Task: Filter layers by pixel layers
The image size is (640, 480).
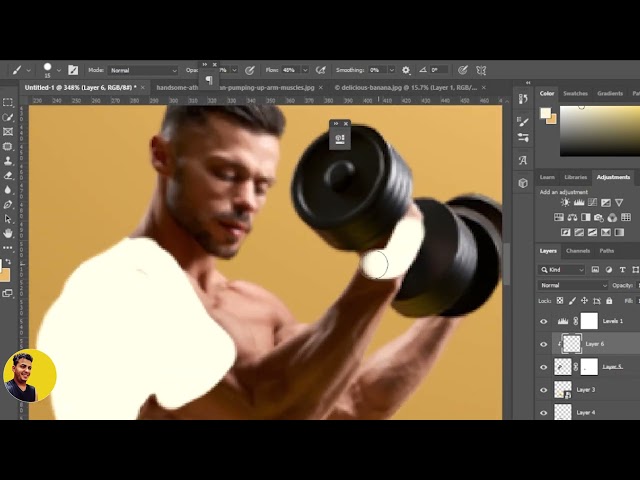Action: point(595,269)
